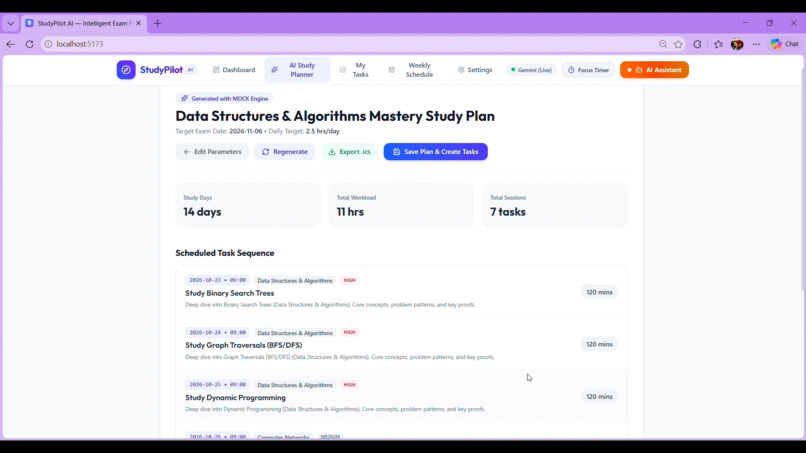Click 120 mins badge for Binary Search Trees

click(599, 292)
